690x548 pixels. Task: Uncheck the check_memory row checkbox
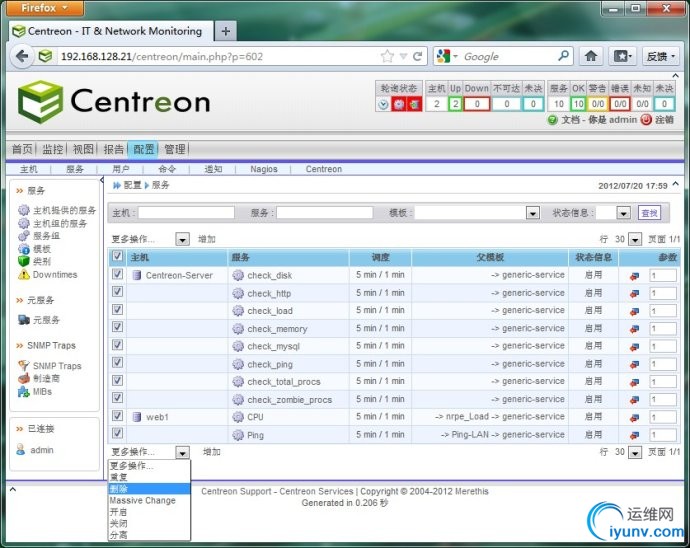(x=117, y=327)
